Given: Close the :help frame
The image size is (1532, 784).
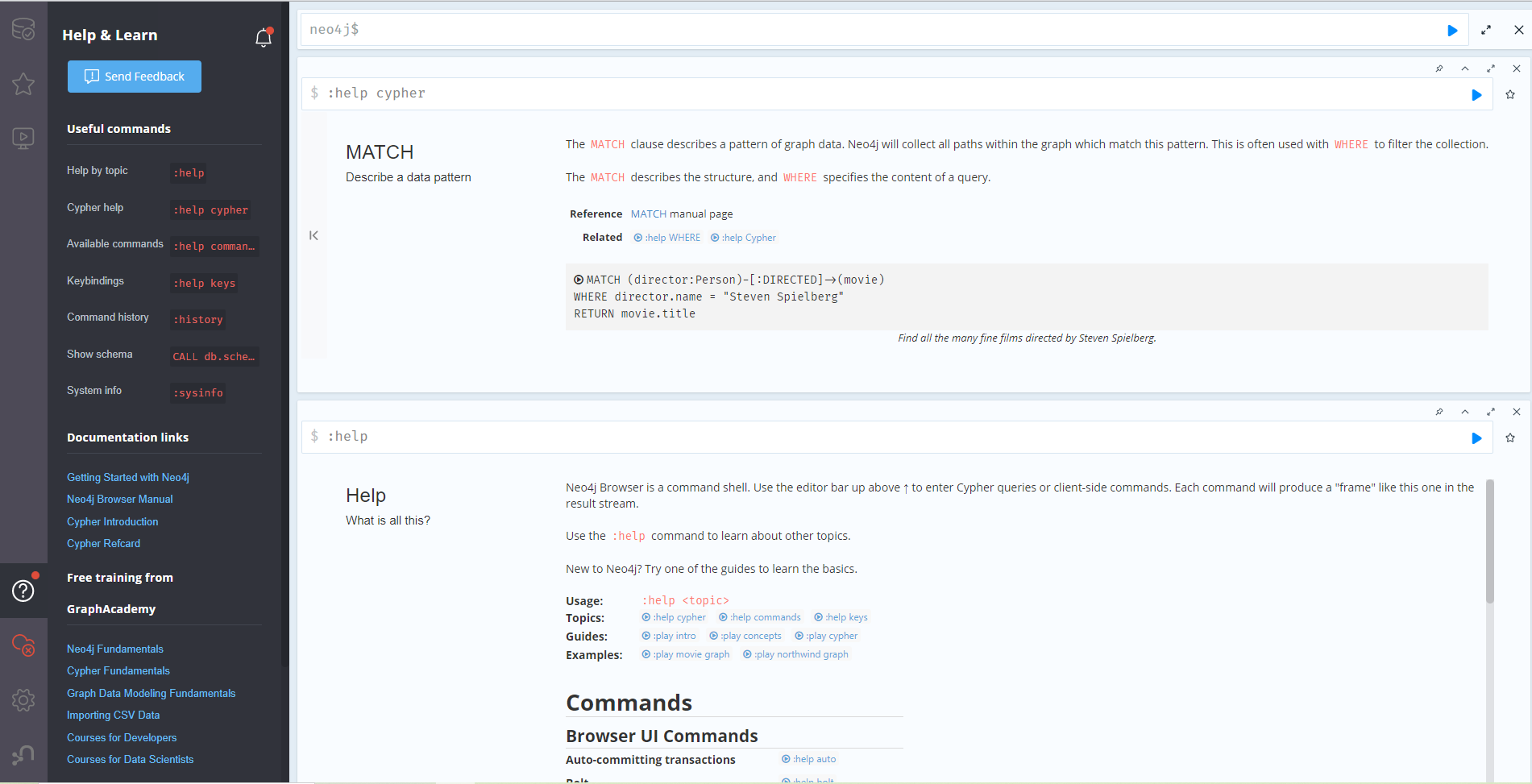Looking at the screenshot, I should tap(1517, 412).
